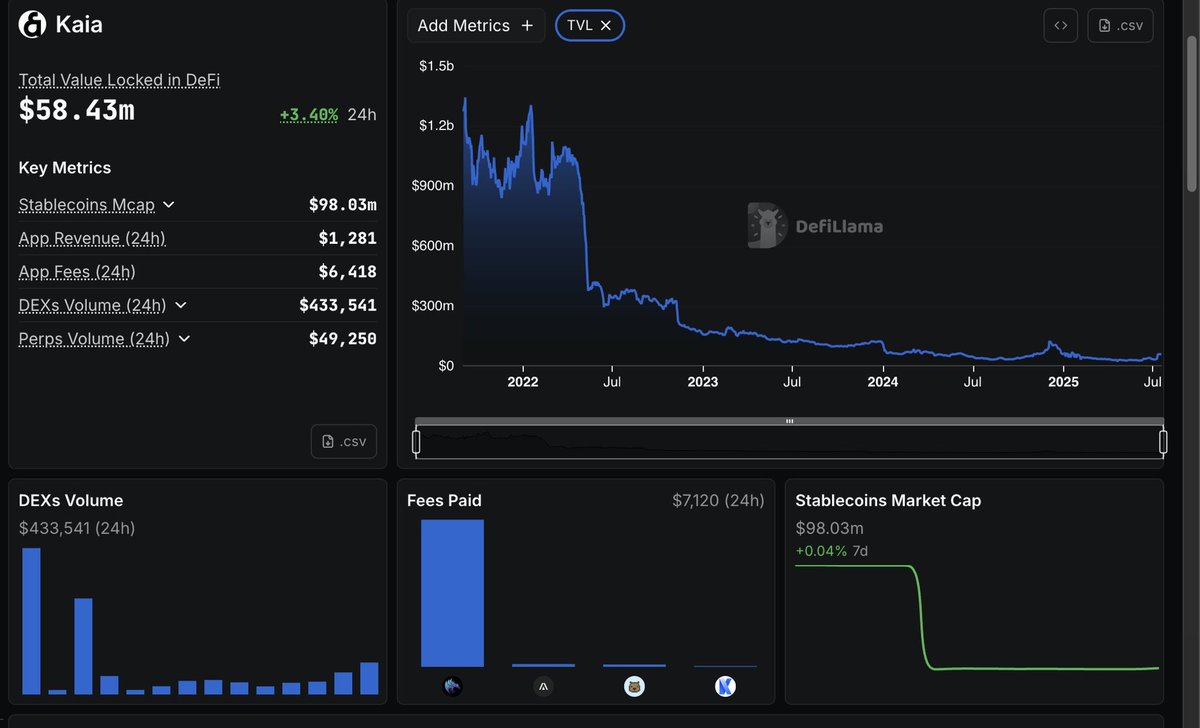Click the $7,120 (24h) fees value

pyautogui.click(x=718, y=500)
